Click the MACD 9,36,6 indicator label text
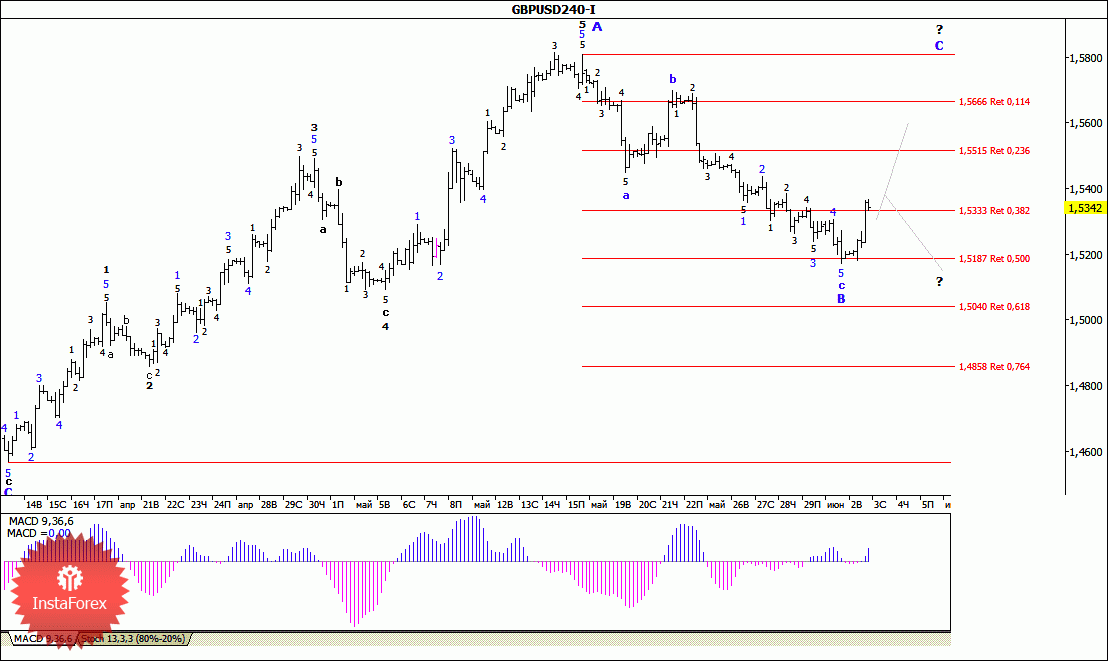The height and width of the screenshot is (661, 1108). 41,522
